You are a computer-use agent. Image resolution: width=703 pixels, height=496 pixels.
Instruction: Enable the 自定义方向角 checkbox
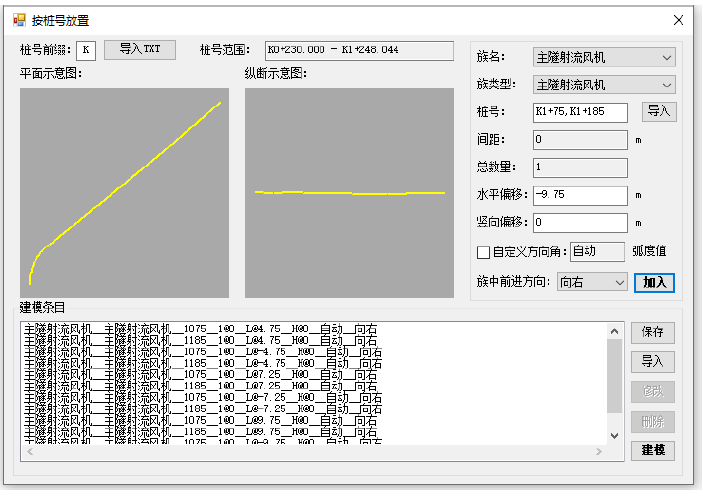tap(483, 252)
